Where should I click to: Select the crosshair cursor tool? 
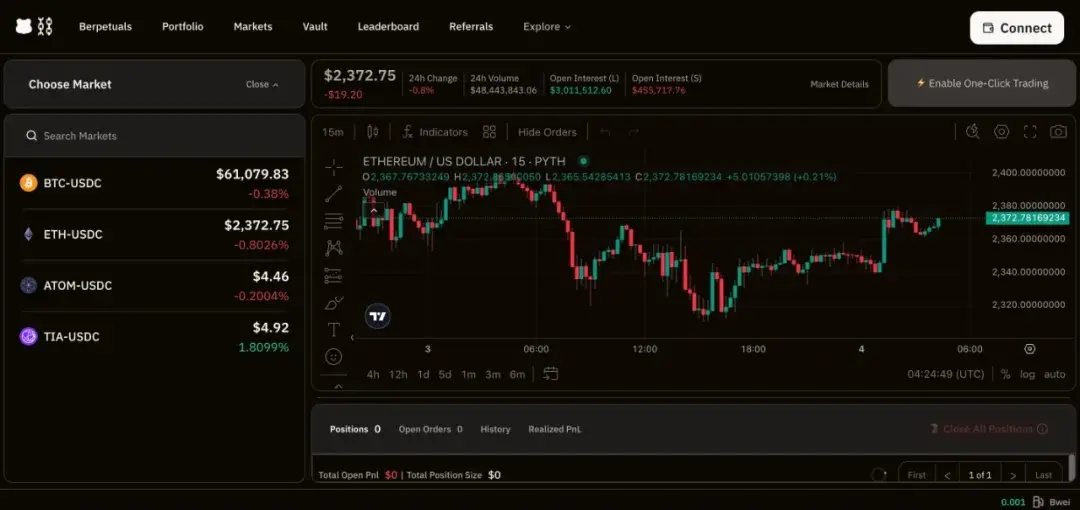[x=333, y=167]
